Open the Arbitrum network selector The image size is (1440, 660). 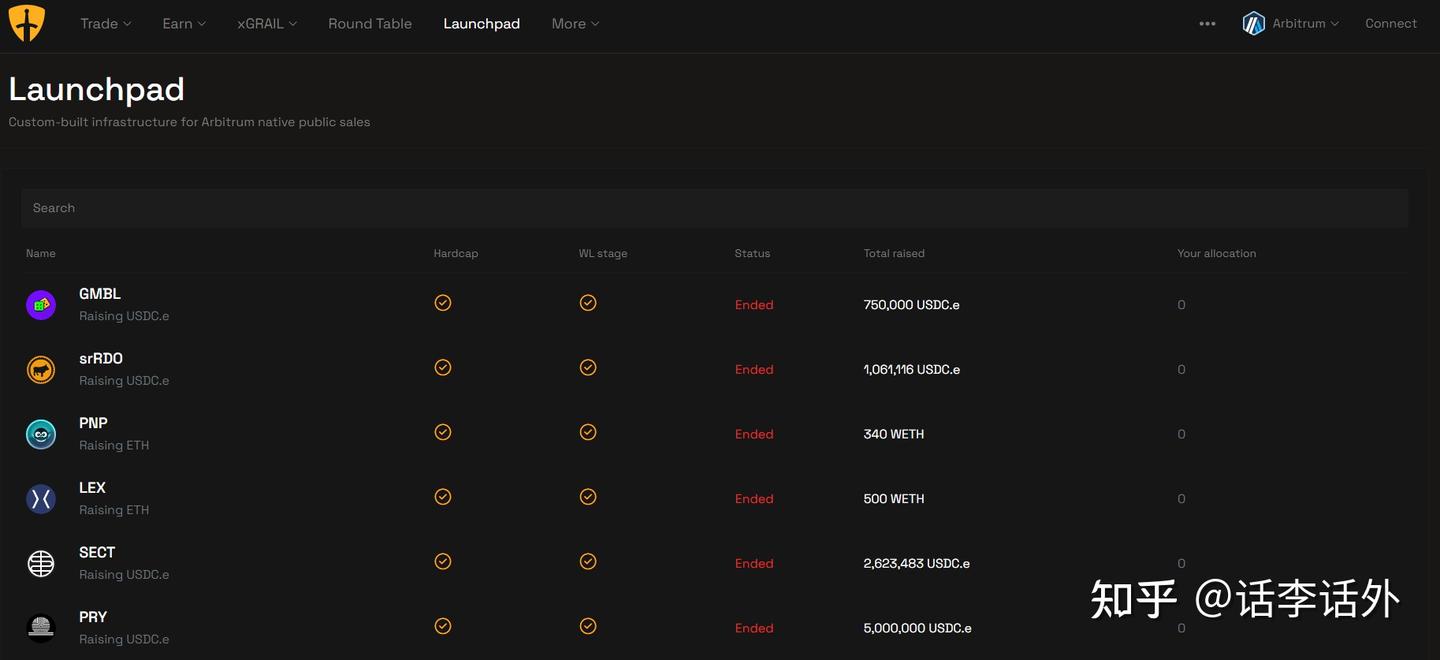coord(1291,24)
